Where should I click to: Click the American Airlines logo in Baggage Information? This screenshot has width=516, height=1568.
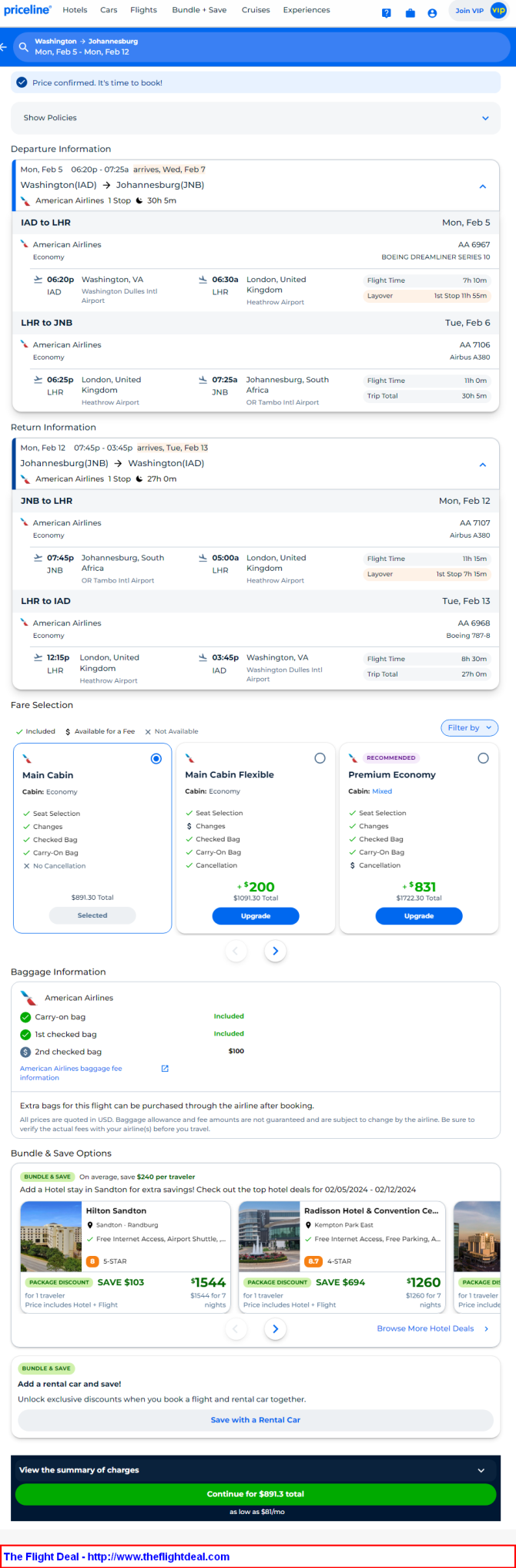point(28,998)
